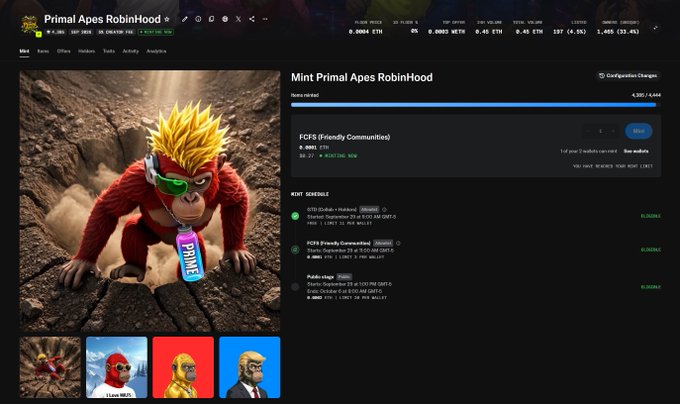Viewport: 680px width, 404px height.
Task: Open the Analytics tab
Action: pos(156,51)
